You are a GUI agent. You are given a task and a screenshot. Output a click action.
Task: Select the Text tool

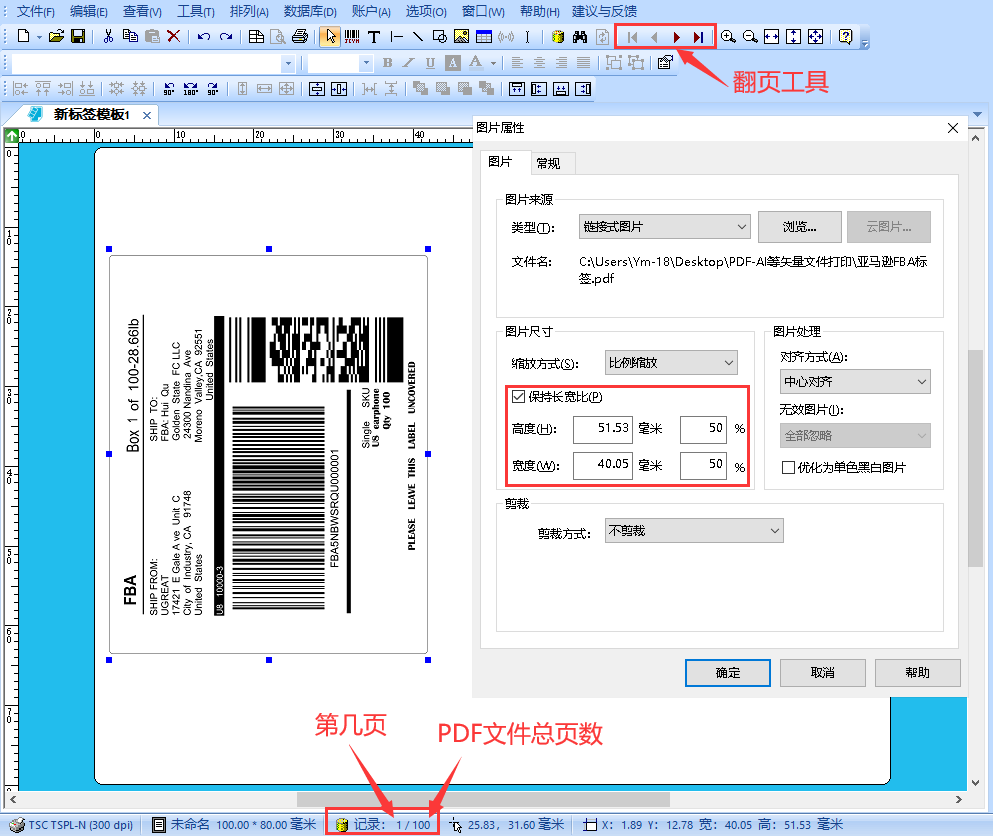[375, 37]
